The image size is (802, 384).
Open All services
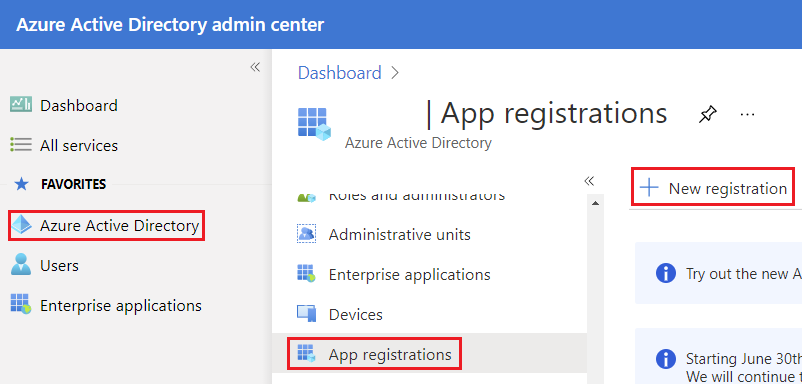point(79,146)
